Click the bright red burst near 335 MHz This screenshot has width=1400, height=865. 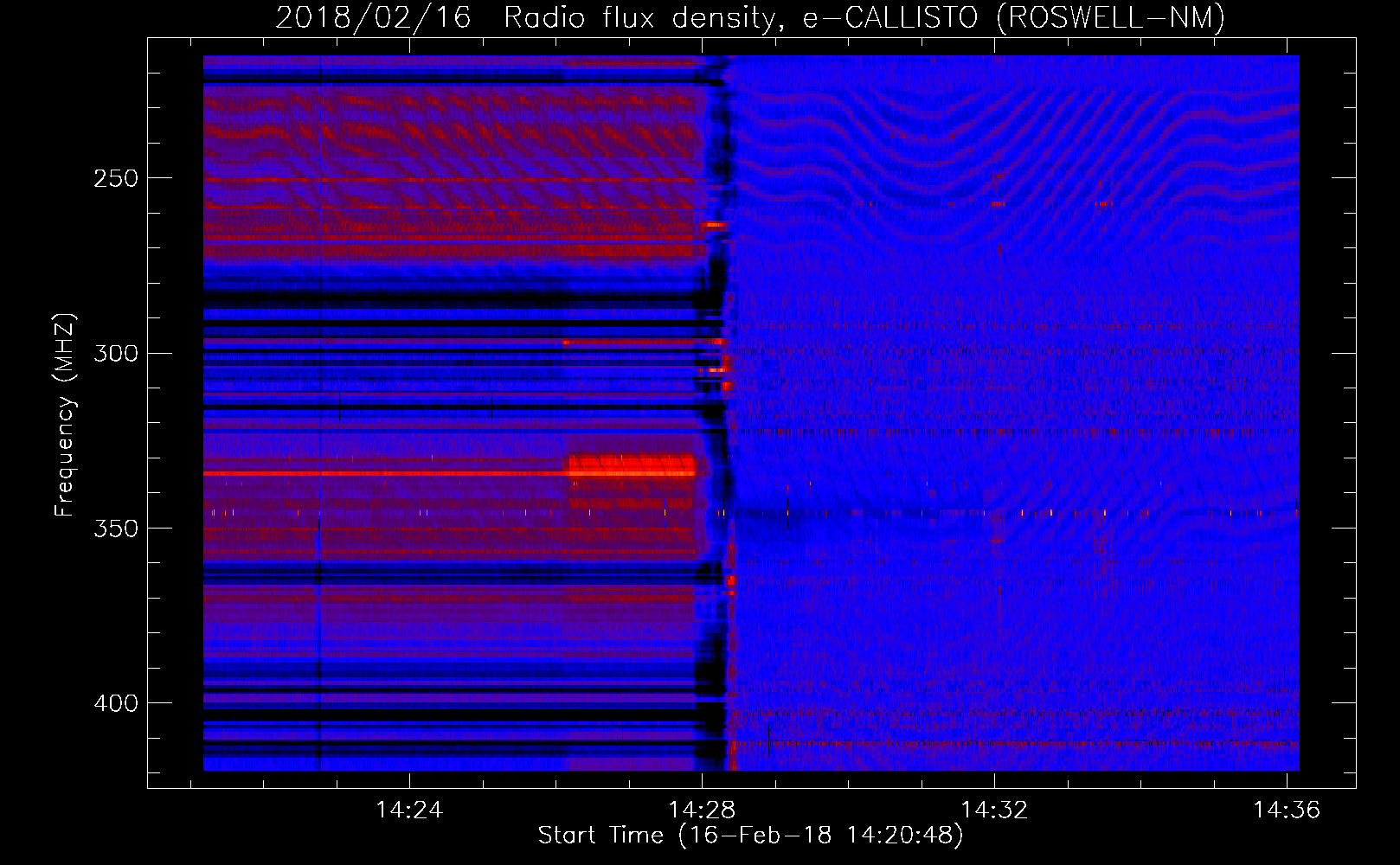(x=632, y=466)
